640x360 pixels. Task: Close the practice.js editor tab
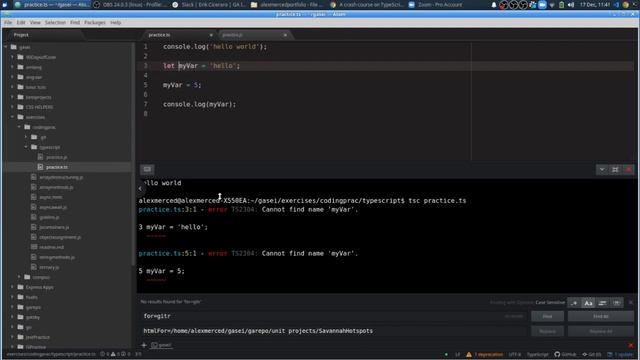pyautogui.click(x=285, y=35)
